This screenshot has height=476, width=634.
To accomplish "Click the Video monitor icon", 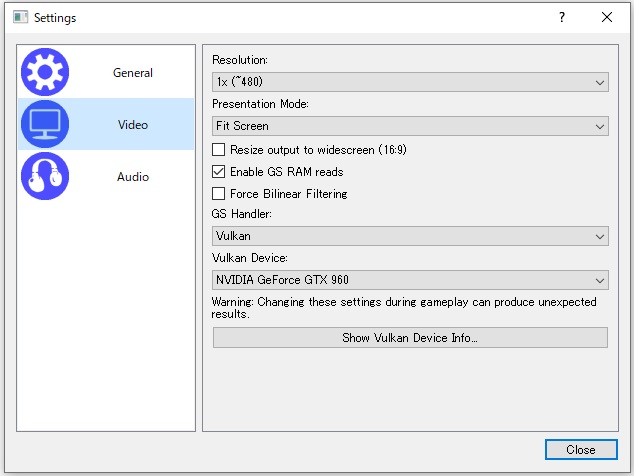I will [x=45, y=125].
